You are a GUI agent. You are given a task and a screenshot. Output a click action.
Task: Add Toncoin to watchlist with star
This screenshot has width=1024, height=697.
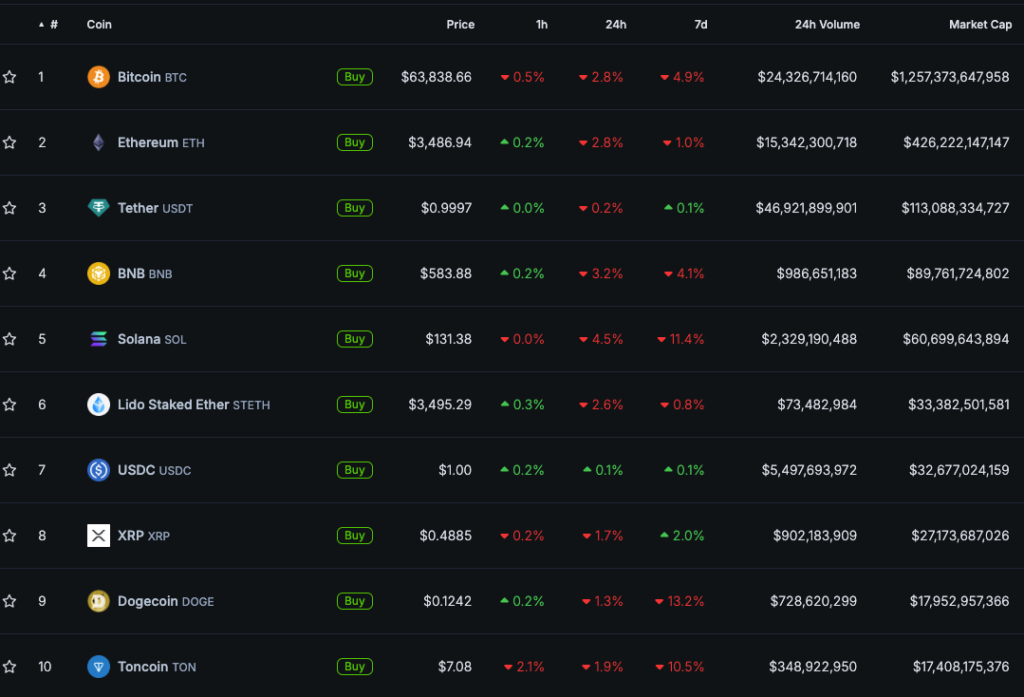10,667
